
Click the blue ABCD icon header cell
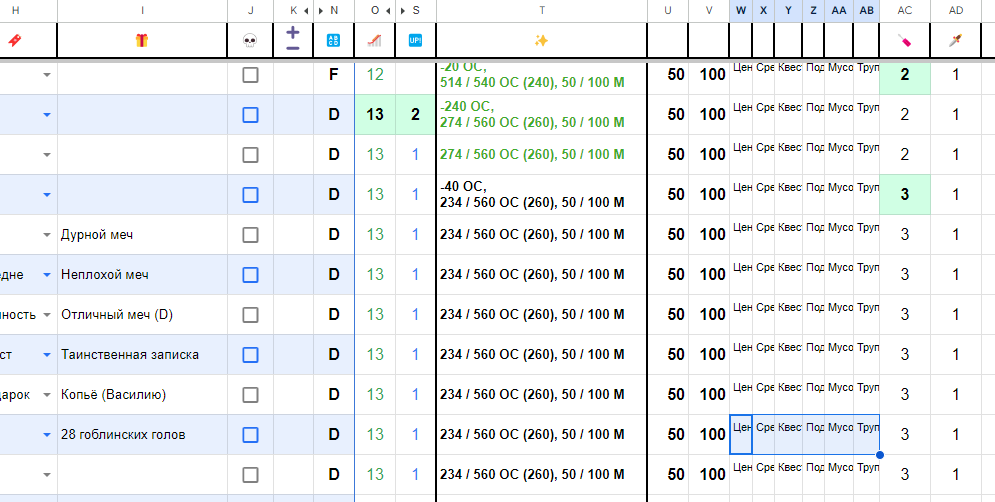333,41
